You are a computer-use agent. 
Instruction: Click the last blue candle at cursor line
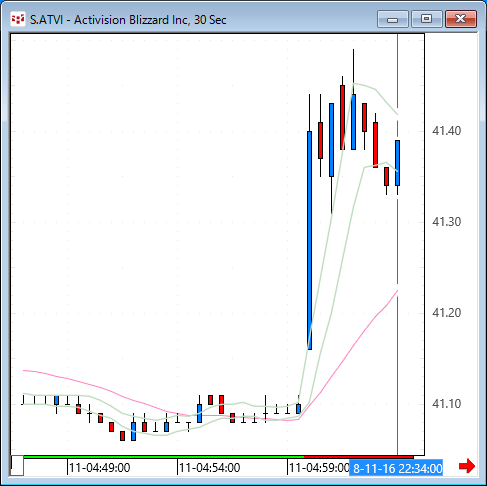coord(397,163)
